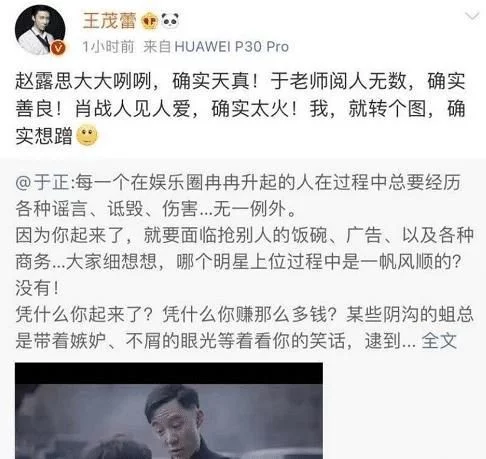The height and width of the screenshot is (459, 486).
Task: Open quoted line 商务...大家细想想
Action: point(238,262)
